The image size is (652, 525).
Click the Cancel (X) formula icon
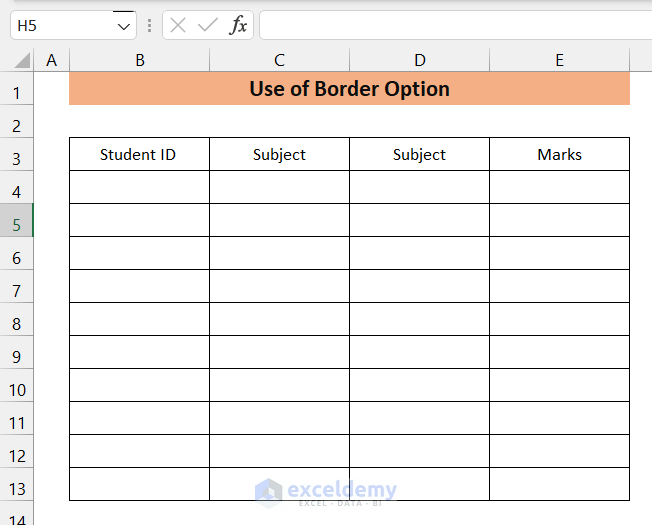178,26
